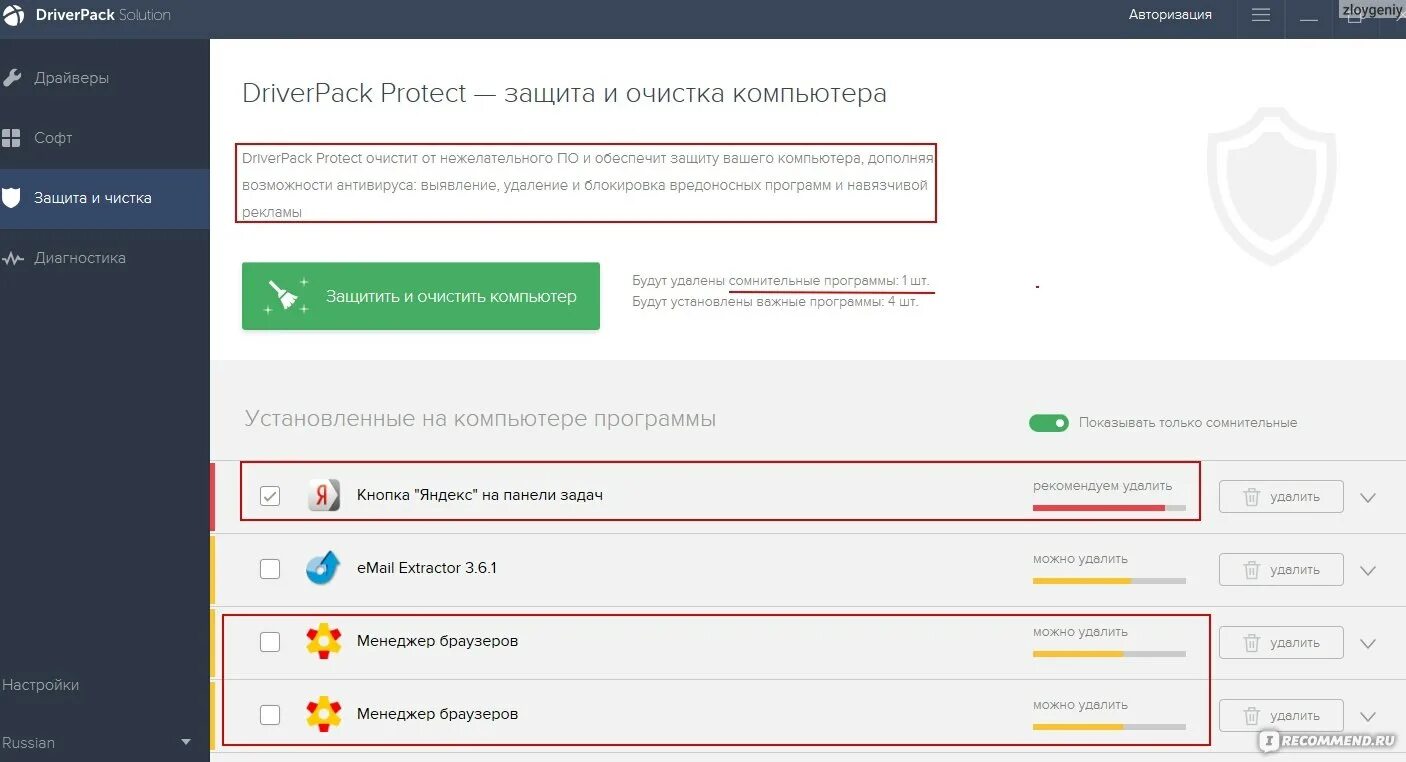Go to the Диагностика section
The image size is (1406, 762).
105,258
